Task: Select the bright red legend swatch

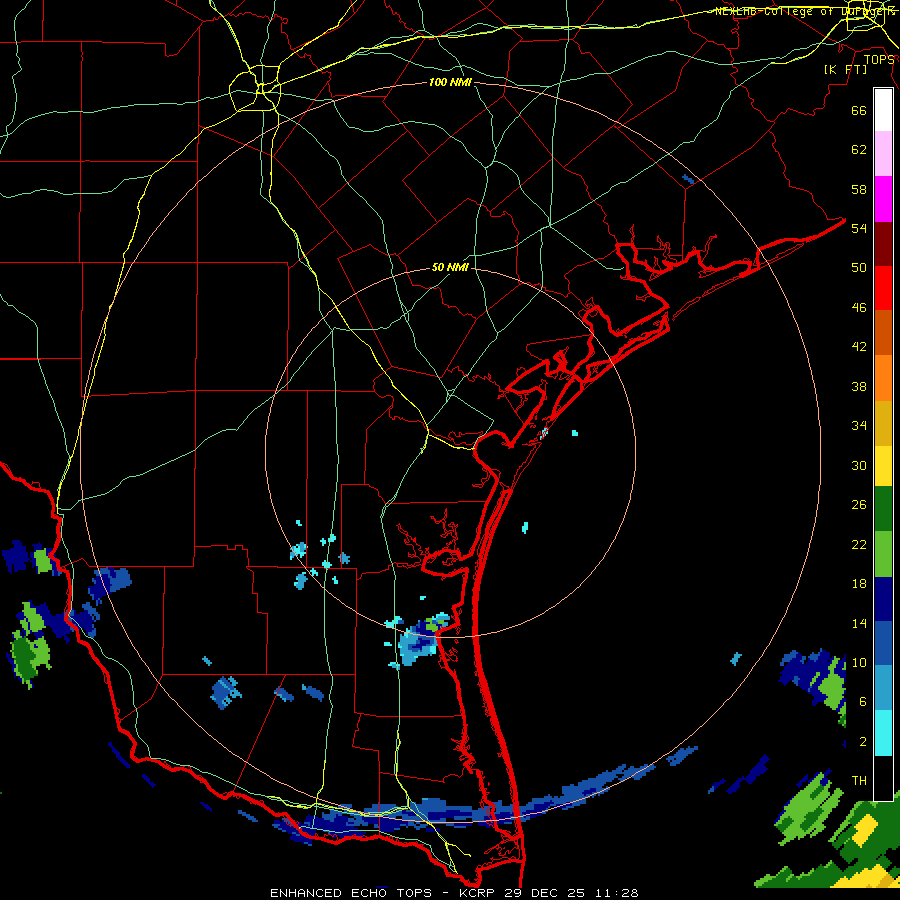Action: click(x=883, y=288)
